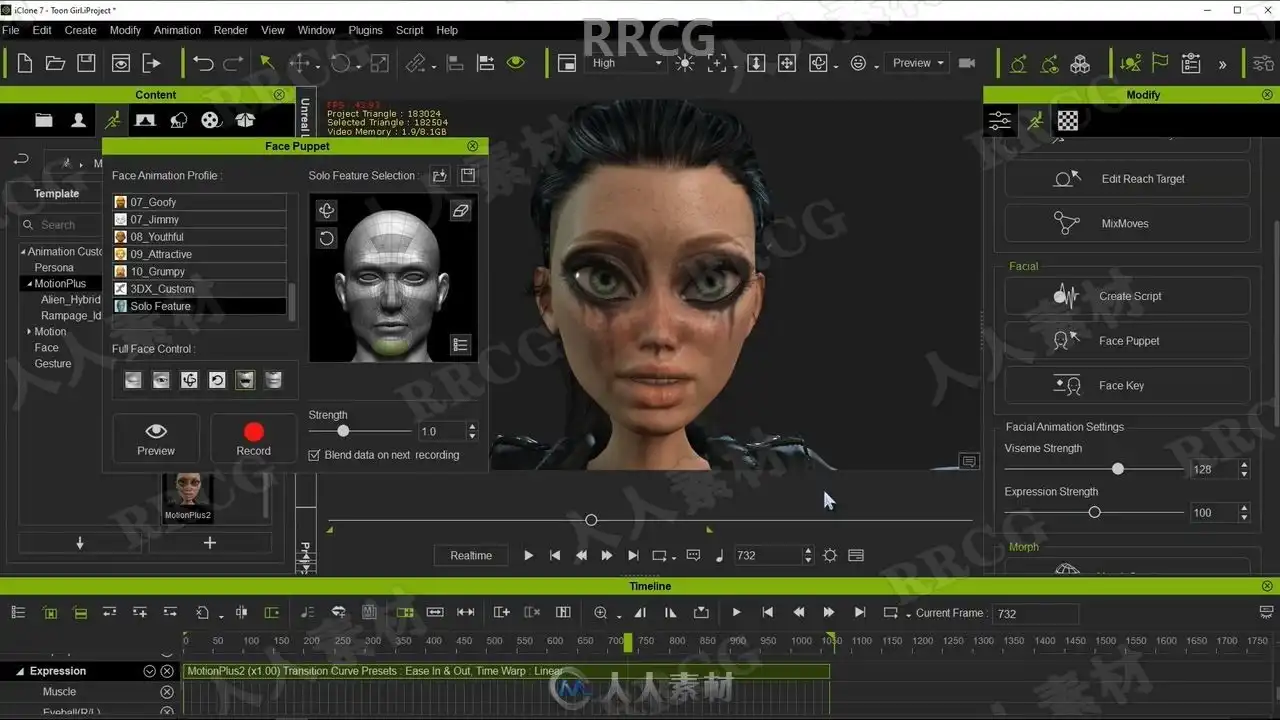Toggle the Expression track visibility circle
This screenshot has height=720, width=1280.
(x=149, y=671)
